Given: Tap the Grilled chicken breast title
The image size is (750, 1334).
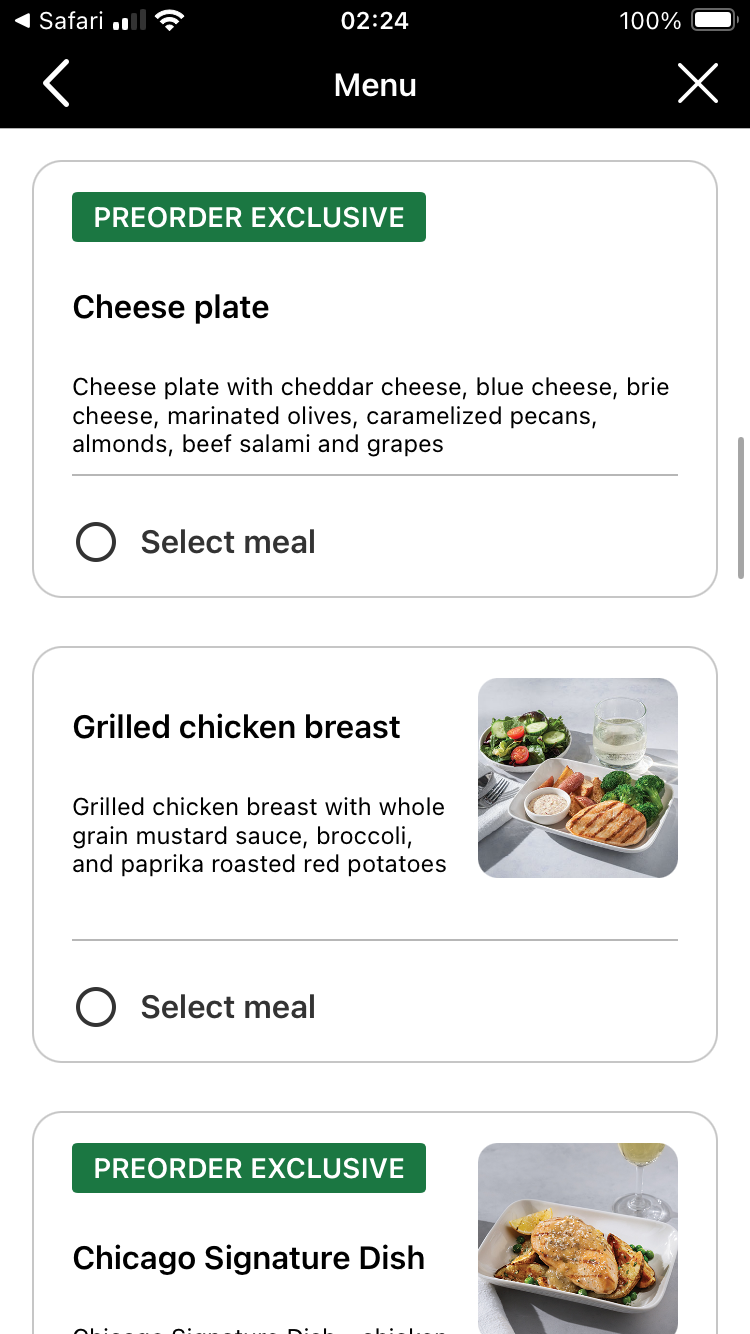Looking at the screenshot, I should [x=236, y=727].
